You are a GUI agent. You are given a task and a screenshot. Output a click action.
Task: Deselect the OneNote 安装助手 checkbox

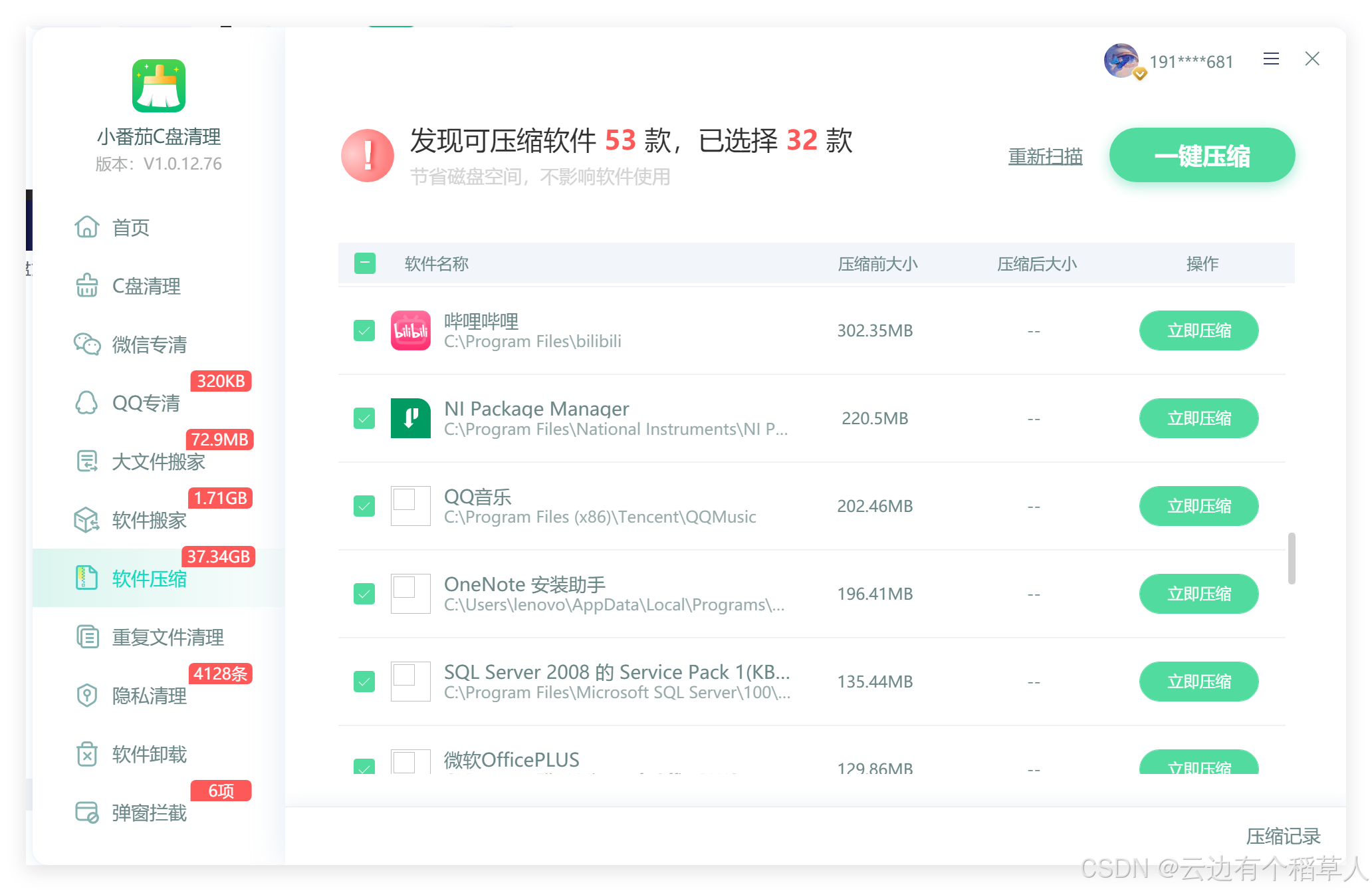(364, 594)
